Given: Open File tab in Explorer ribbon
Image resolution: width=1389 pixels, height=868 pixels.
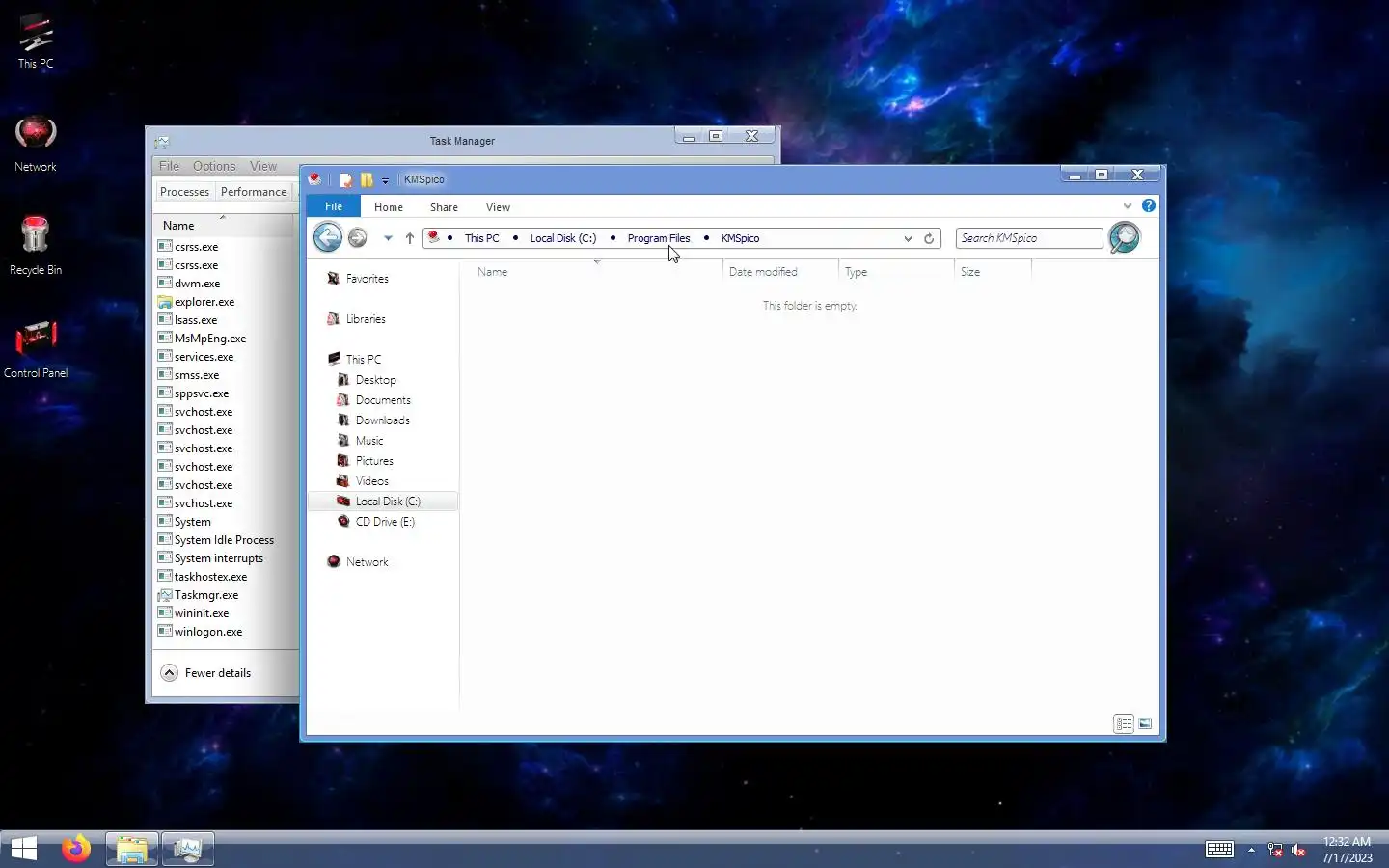Looking at the screenshot, I should pyautogui.click(x=334, y=206).
